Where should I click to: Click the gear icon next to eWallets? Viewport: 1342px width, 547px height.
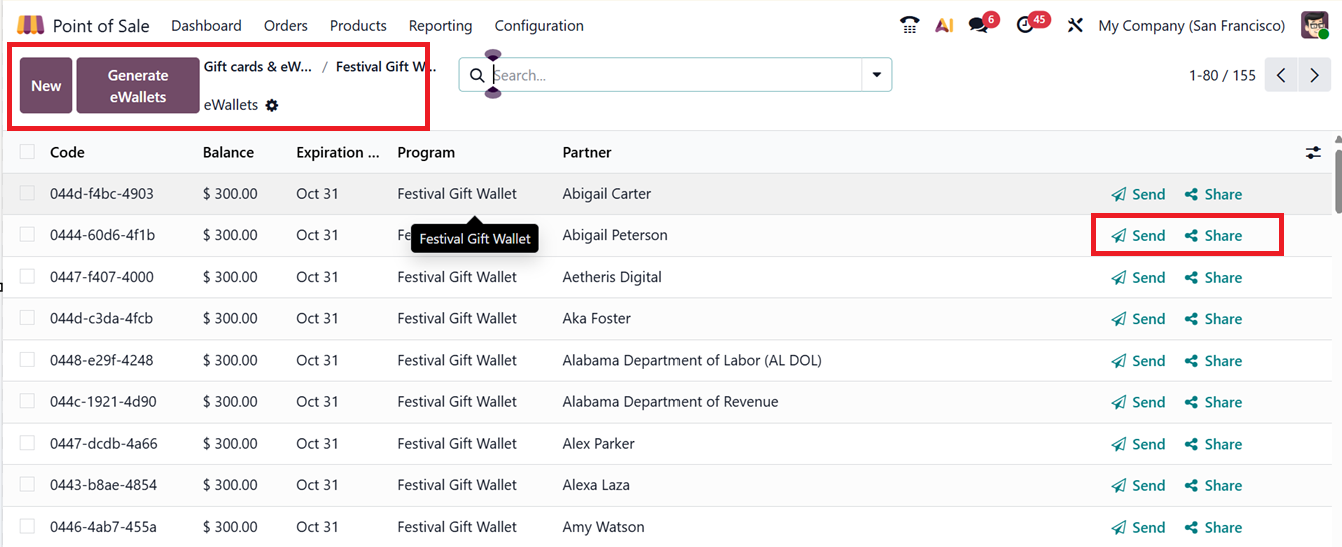[x=272, y=105]
